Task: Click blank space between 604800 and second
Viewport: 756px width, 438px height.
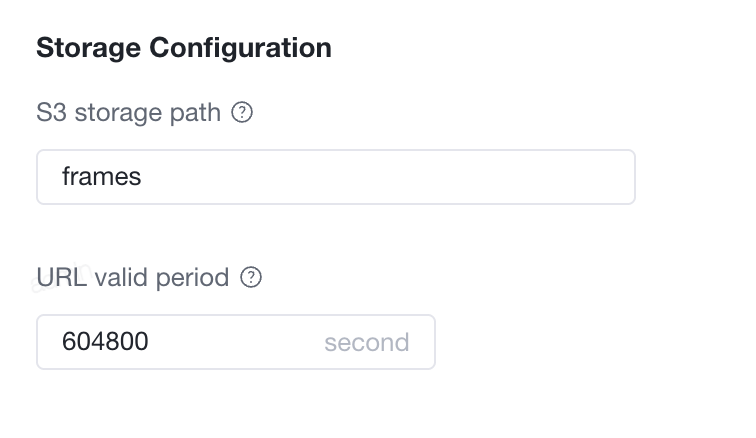Action: [236, 342]
